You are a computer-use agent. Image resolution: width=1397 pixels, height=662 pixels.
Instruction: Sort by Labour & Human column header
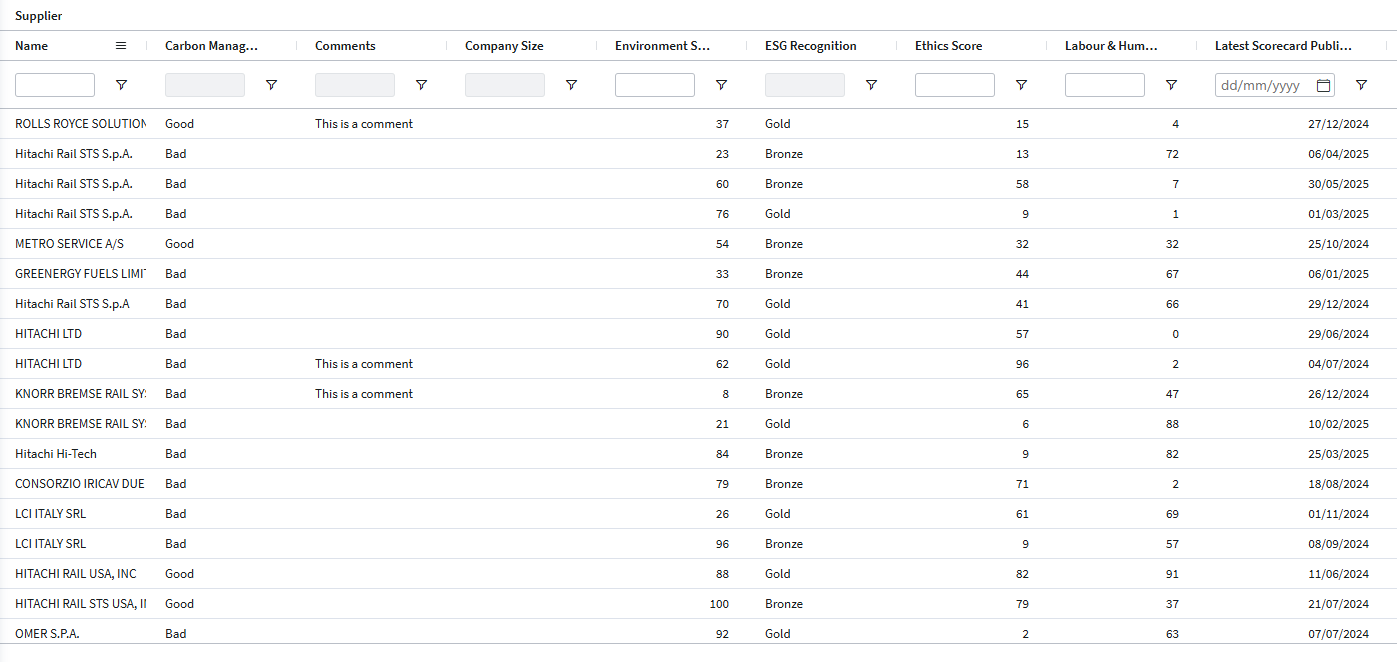(1111, 46)
